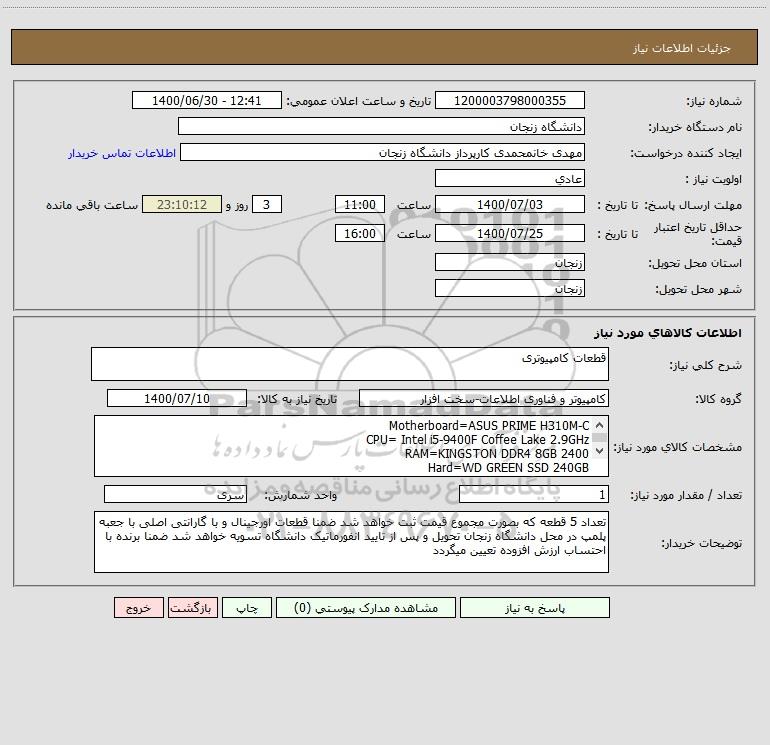Click the need number field 1200003798000355

(x=510, y=100)
